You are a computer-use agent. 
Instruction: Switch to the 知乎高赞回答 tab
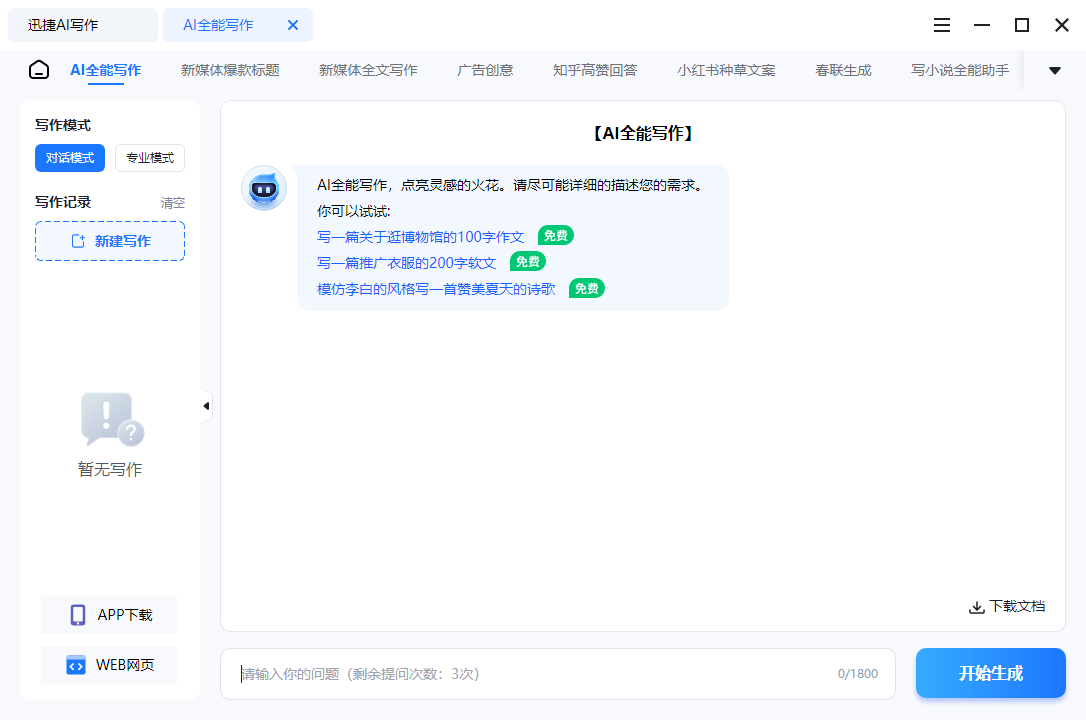pyautogui.click(x=594, y=70)
